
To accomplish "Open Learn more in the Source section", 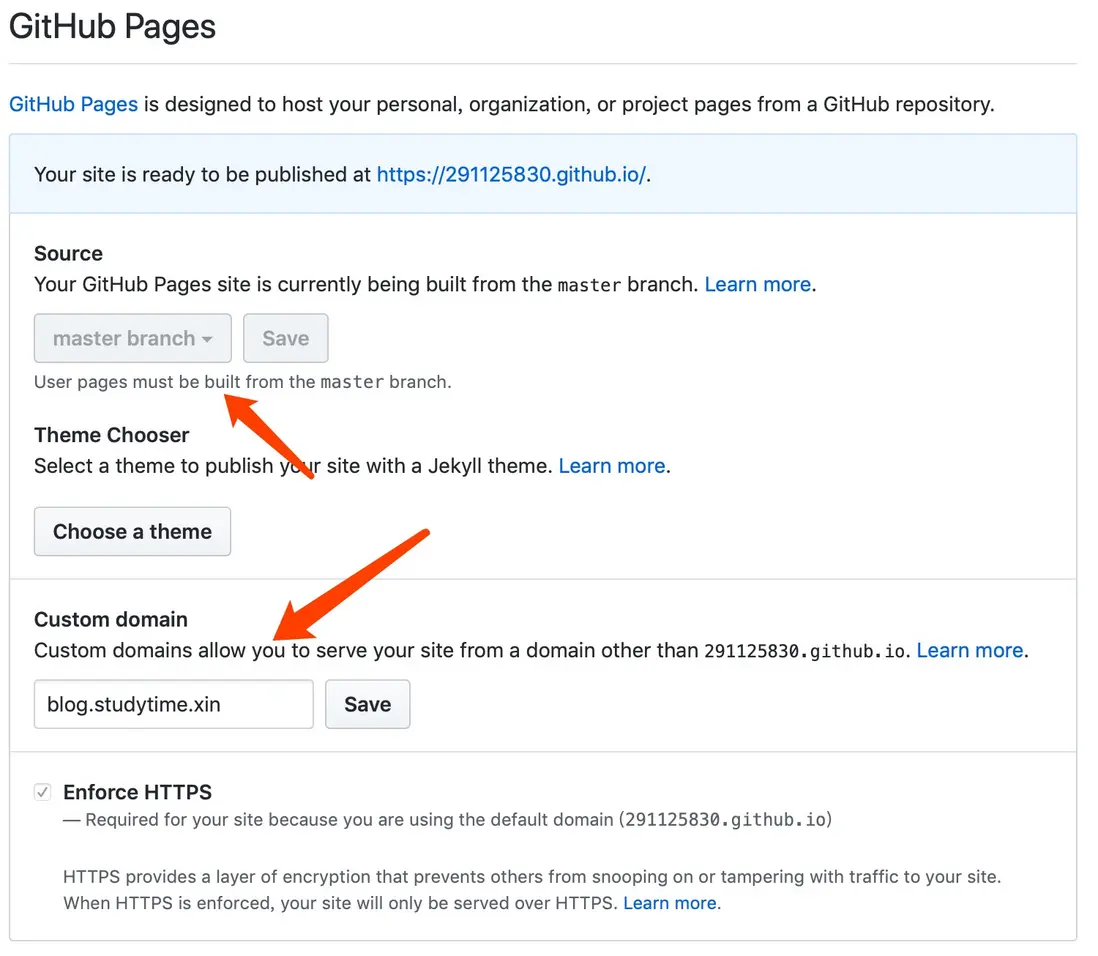I will [757, 284].
